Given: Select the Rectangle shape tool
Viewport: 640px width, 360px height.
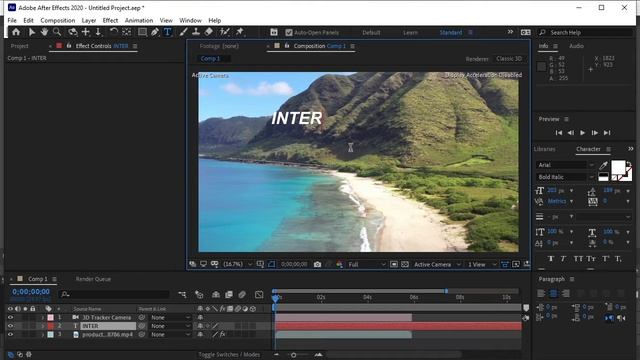Looking at the screenshot, I should 142,32.
